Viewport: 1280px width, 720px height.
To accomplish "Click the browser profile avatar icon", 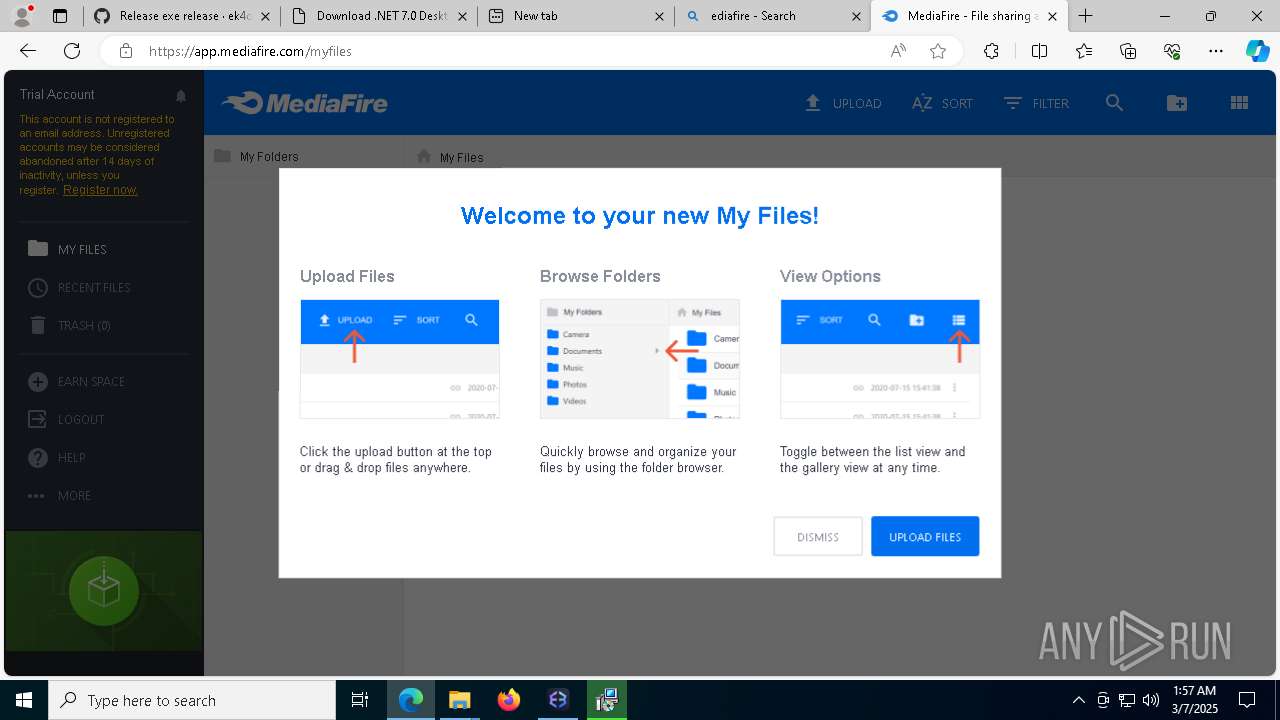I will (22, 16).
